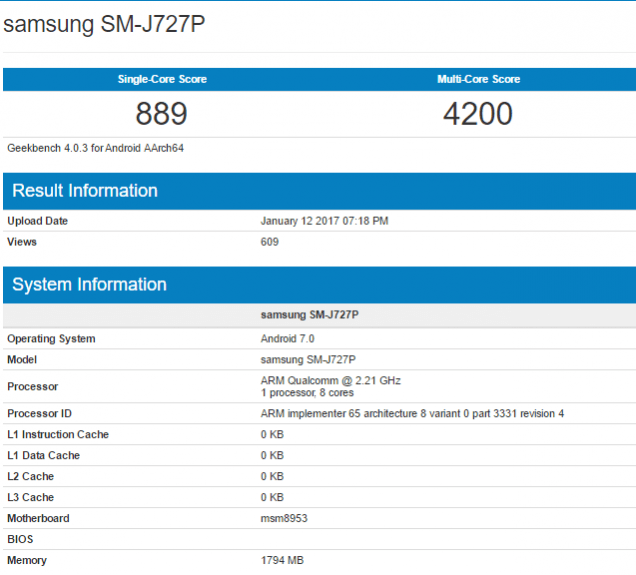Click the ARM Qualcomm @ 2.21 GHz value
636x575 pixels.
coord(330,381)
